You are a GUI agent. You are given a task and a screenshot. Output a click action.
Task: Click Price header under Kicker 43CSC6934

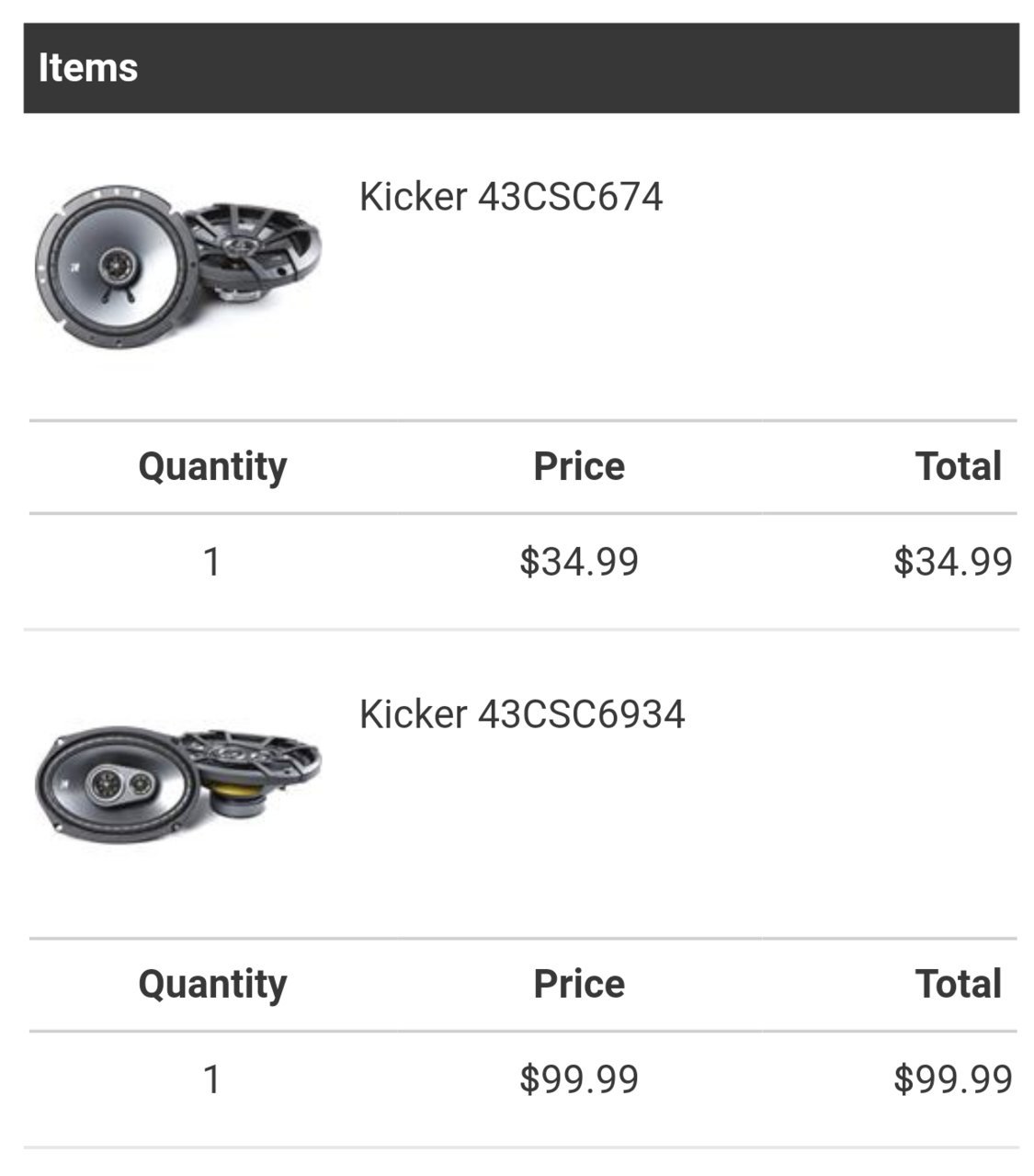[579, 984]
